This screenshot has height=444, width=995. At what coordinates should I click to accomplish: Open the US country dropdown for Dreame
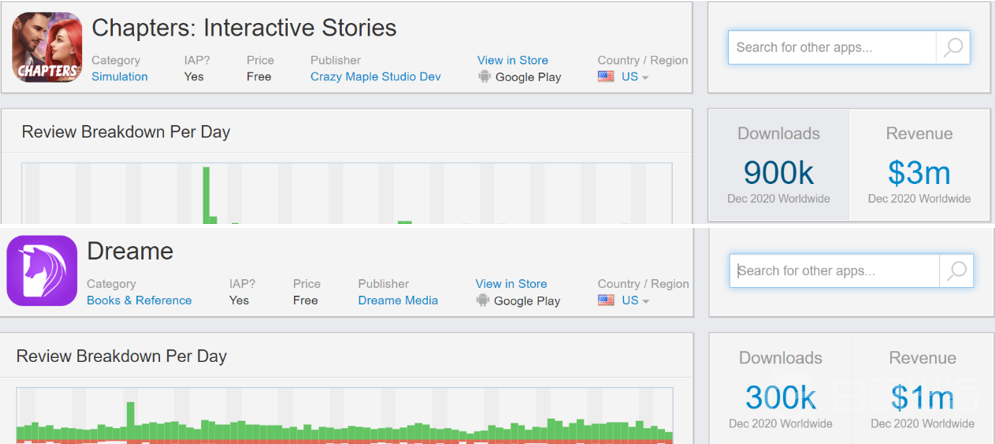635,300
